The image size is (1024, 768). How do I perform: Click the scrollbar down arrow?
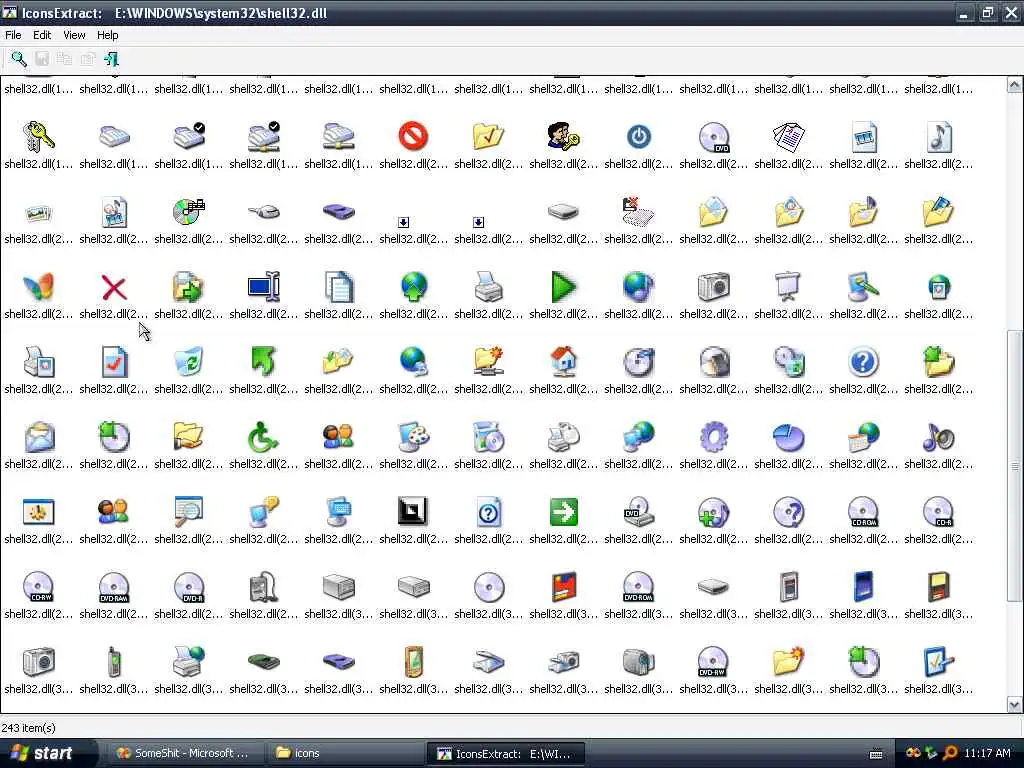pyautogui.click(x=1014, y=705)
